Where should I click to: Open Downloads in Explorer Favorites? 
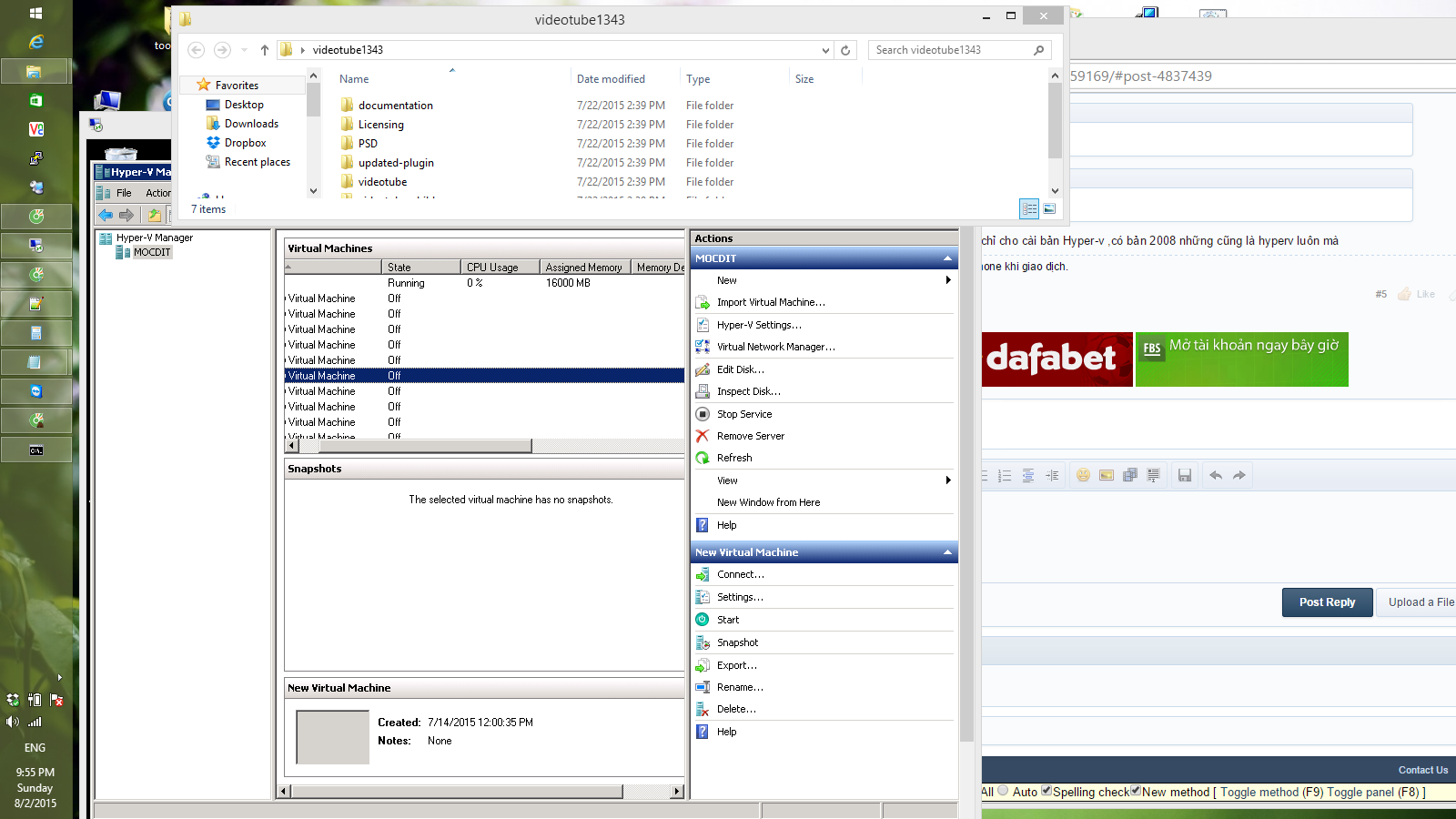click(x=251, y=124)
